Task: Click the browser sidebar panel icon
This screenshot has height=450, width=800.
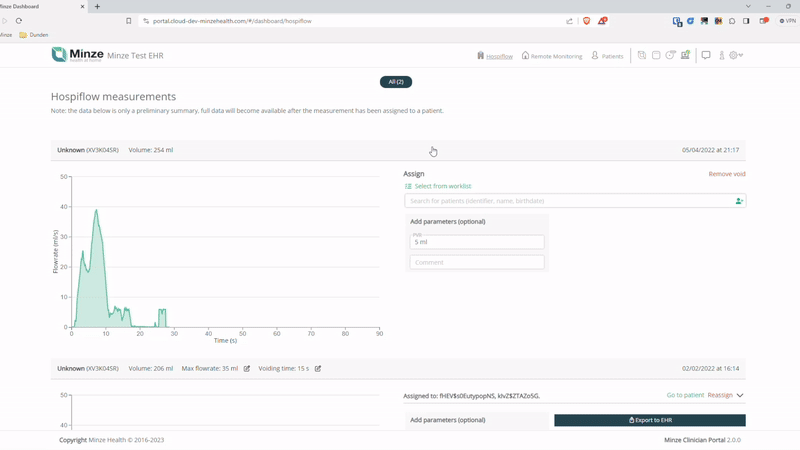Action: [746, 21]
